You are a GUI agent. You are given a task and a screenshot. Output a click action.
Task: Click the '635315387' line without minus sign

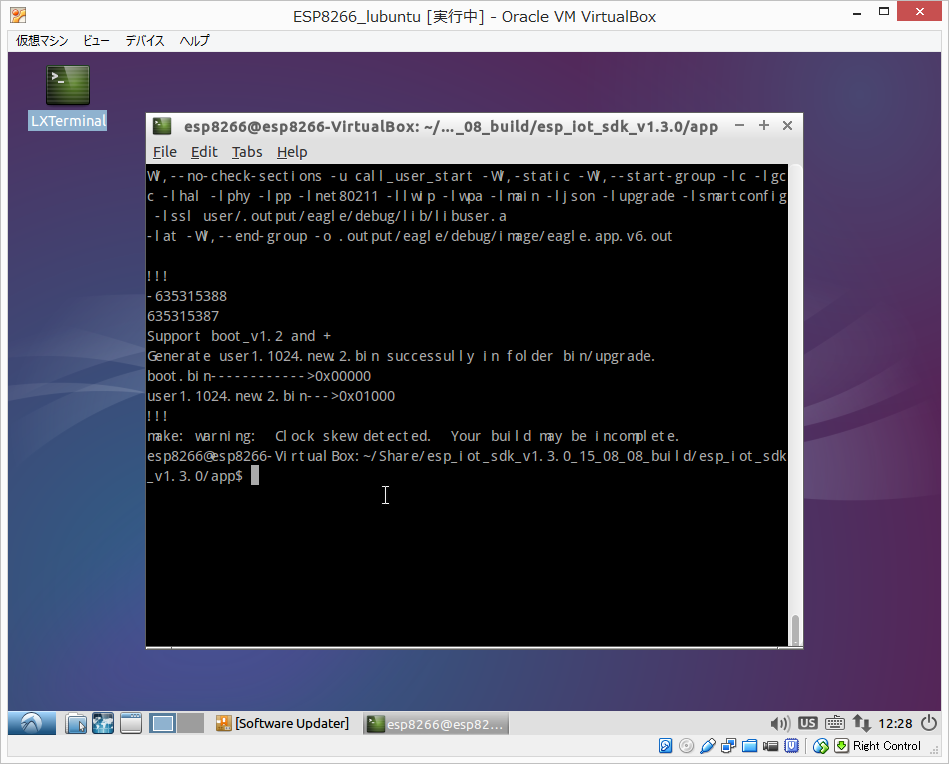(183, 316)
